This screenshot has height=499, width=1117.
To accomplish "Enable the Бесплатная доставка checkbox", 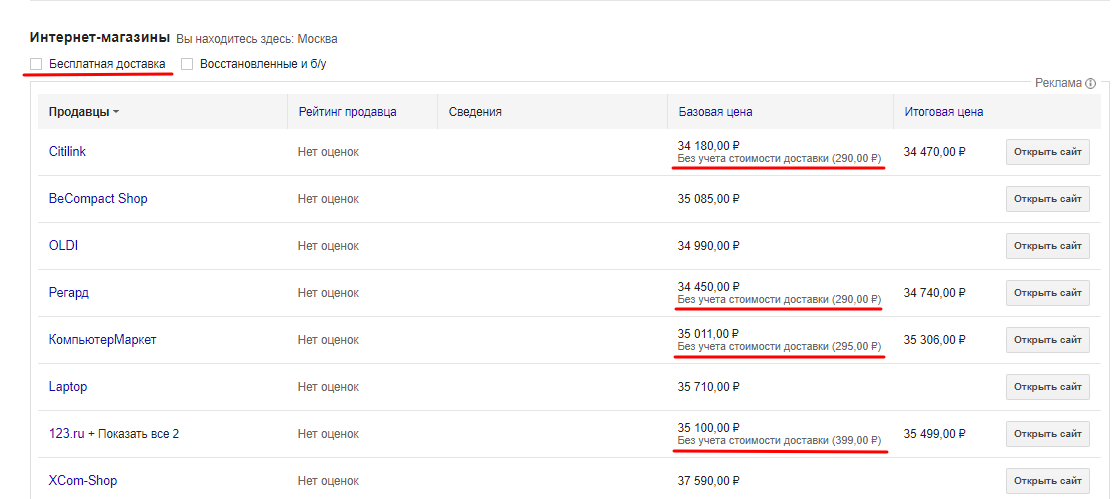I will (x=36, y=64).
